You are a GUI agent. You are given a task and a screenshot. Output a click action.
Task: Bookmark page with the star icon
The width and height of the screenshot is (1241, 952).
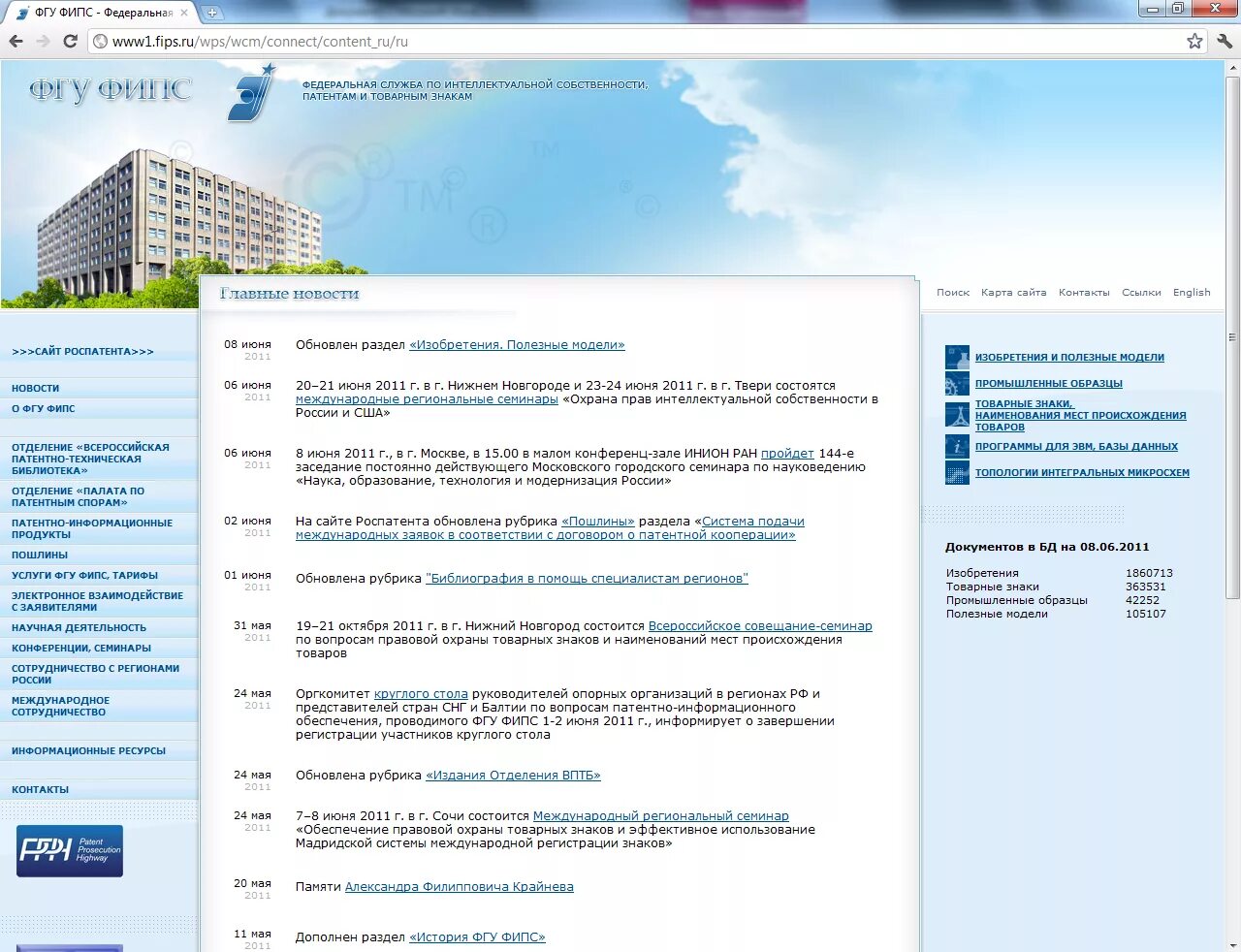pos(1194,41)
